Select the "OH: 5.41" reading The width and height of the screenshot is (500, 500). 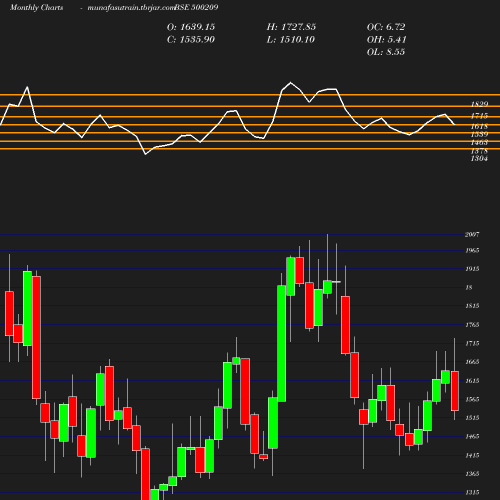386,40
